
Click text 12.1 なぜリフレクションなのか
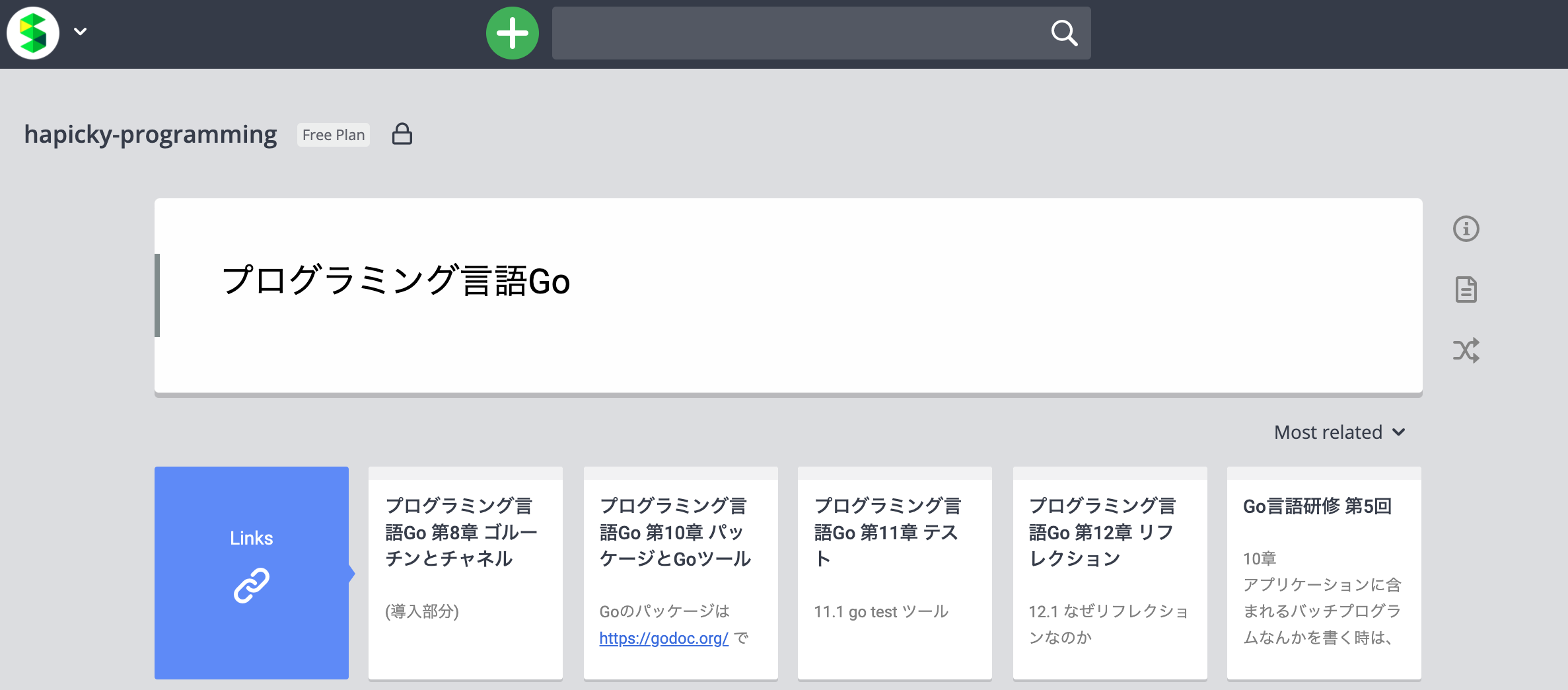pos(1108,625)
